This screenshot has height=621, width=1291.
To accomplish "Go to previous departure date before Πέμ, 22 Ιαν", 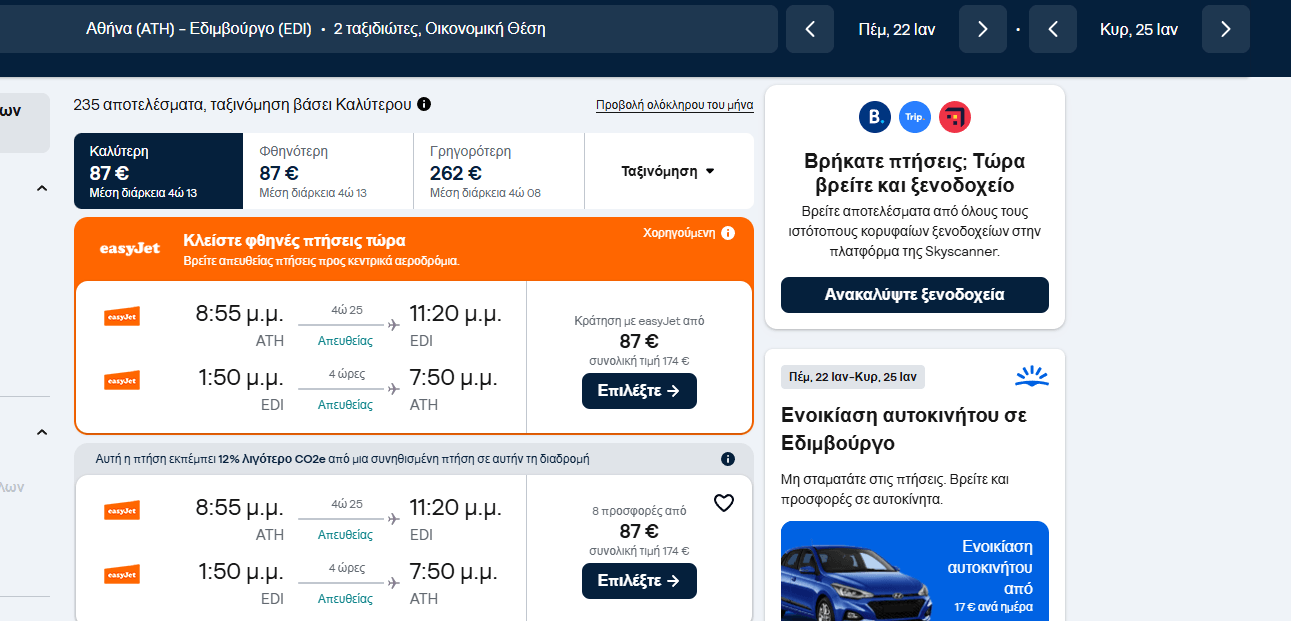I will point(810,29).
